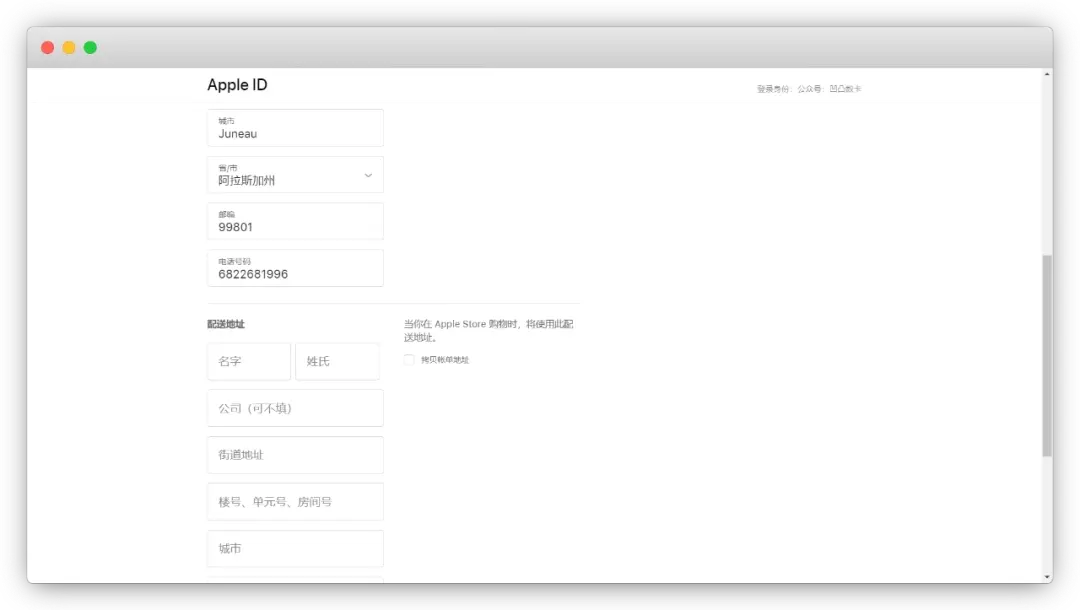1080x610 pixels.
Task: Click the 登录身份 text at top right
Action: (x=809, y=89)
